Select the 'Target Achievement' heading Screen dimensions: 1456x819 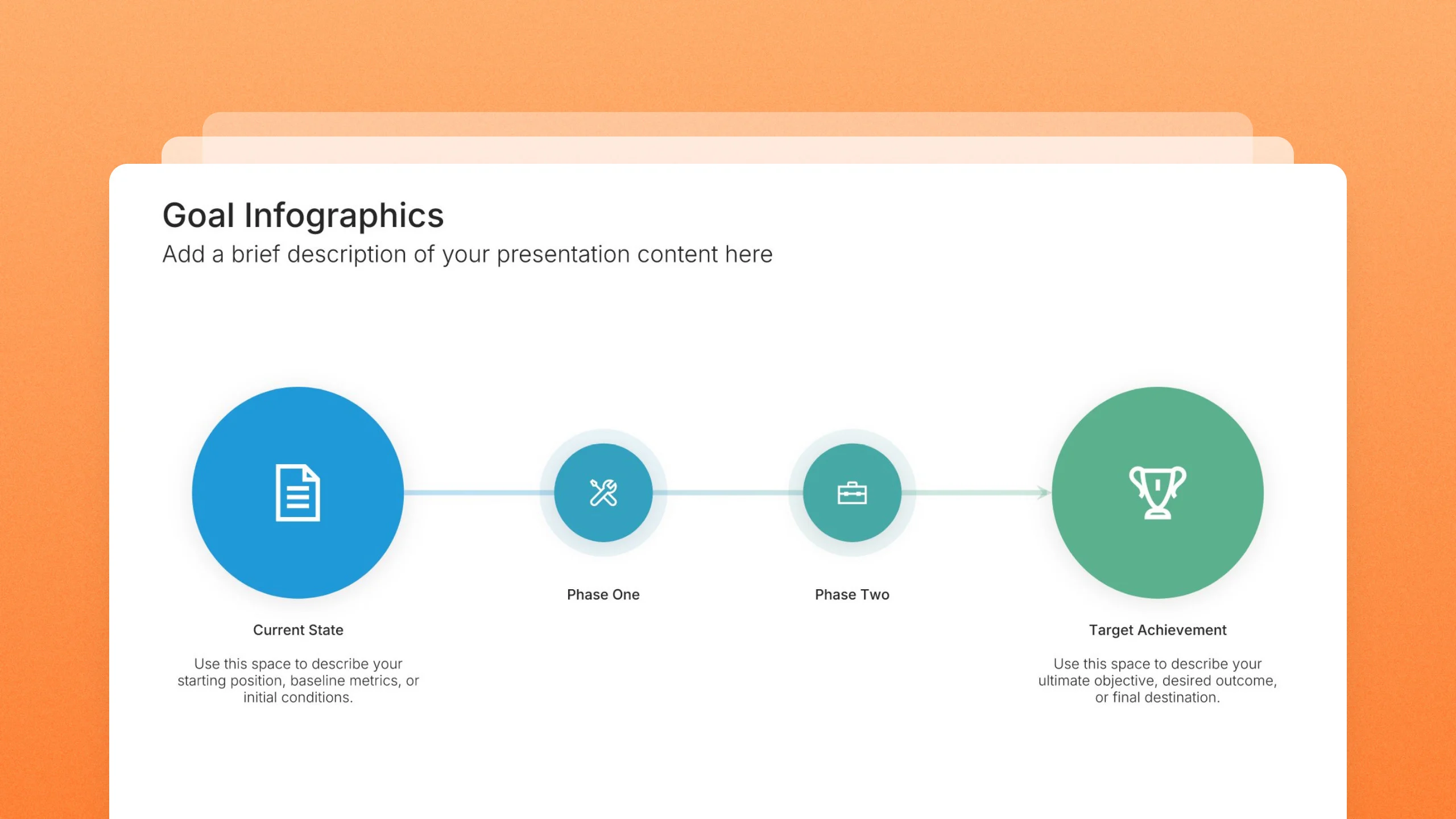click(1157, 630)
